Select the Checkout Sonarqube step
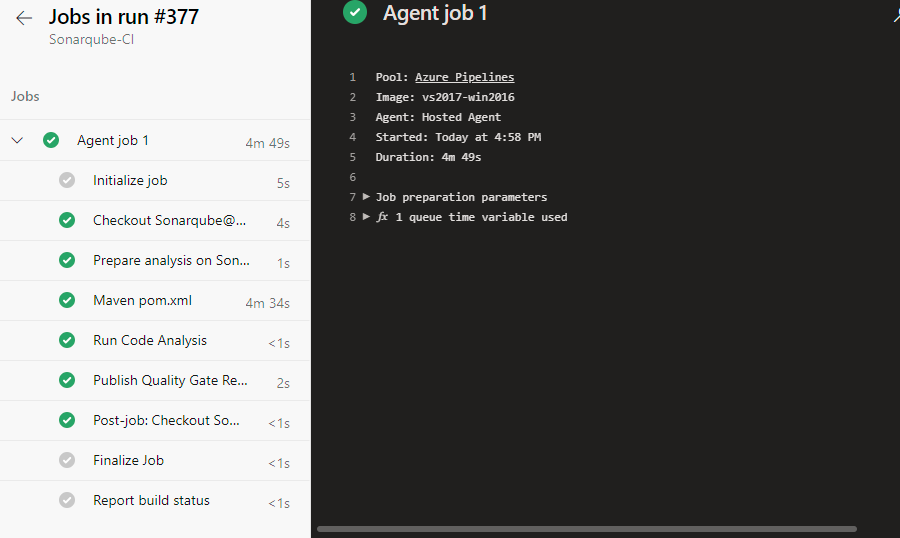 [x=169, y=221]
